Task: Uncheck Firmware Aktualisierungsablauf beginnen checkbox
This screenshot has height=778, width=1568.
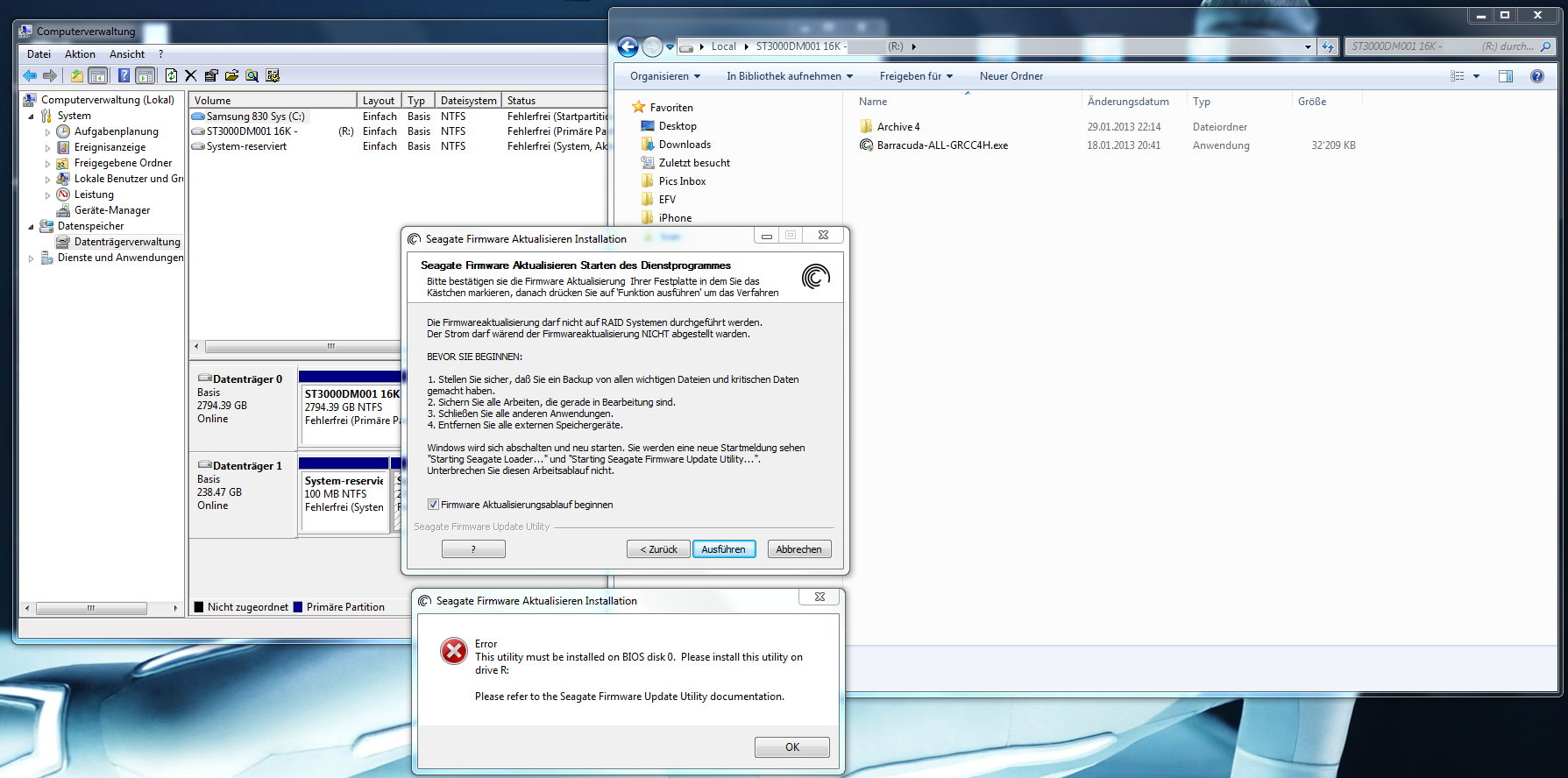Action: click(433, 505)
